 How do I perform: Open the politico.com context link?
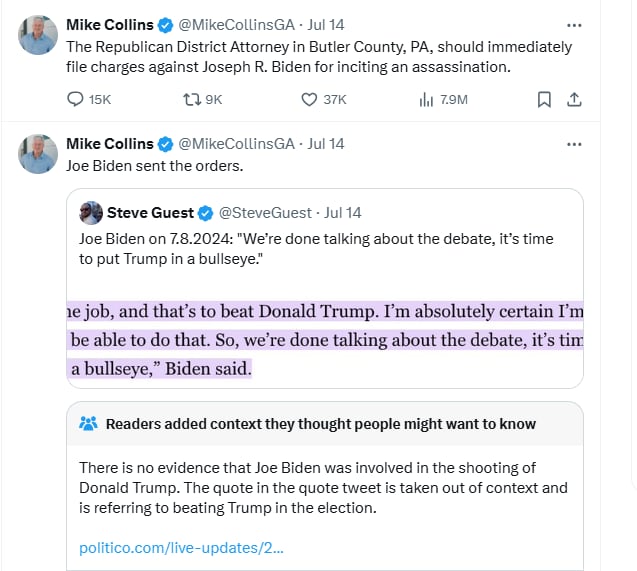pos(181,548)
